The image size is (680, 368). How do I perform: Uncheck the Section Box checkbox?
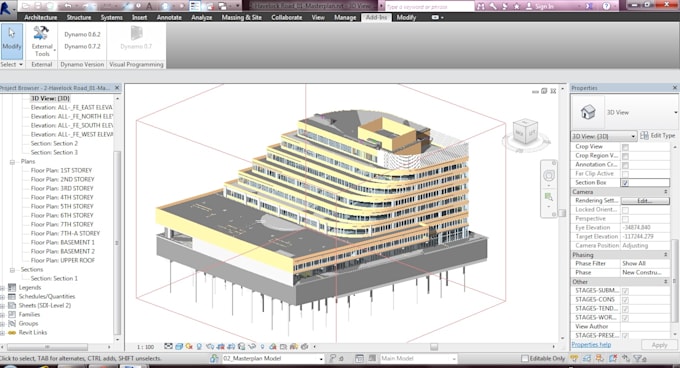(625, 183)
